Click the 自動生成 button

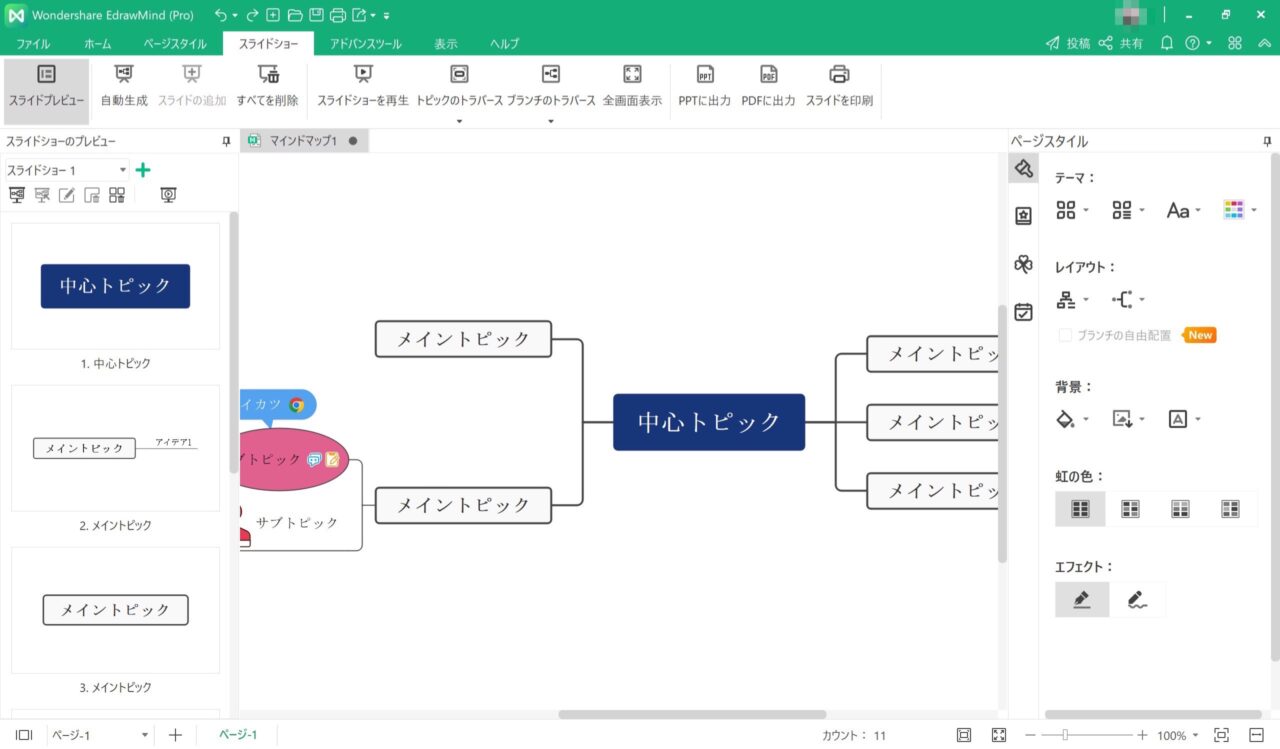124,87
